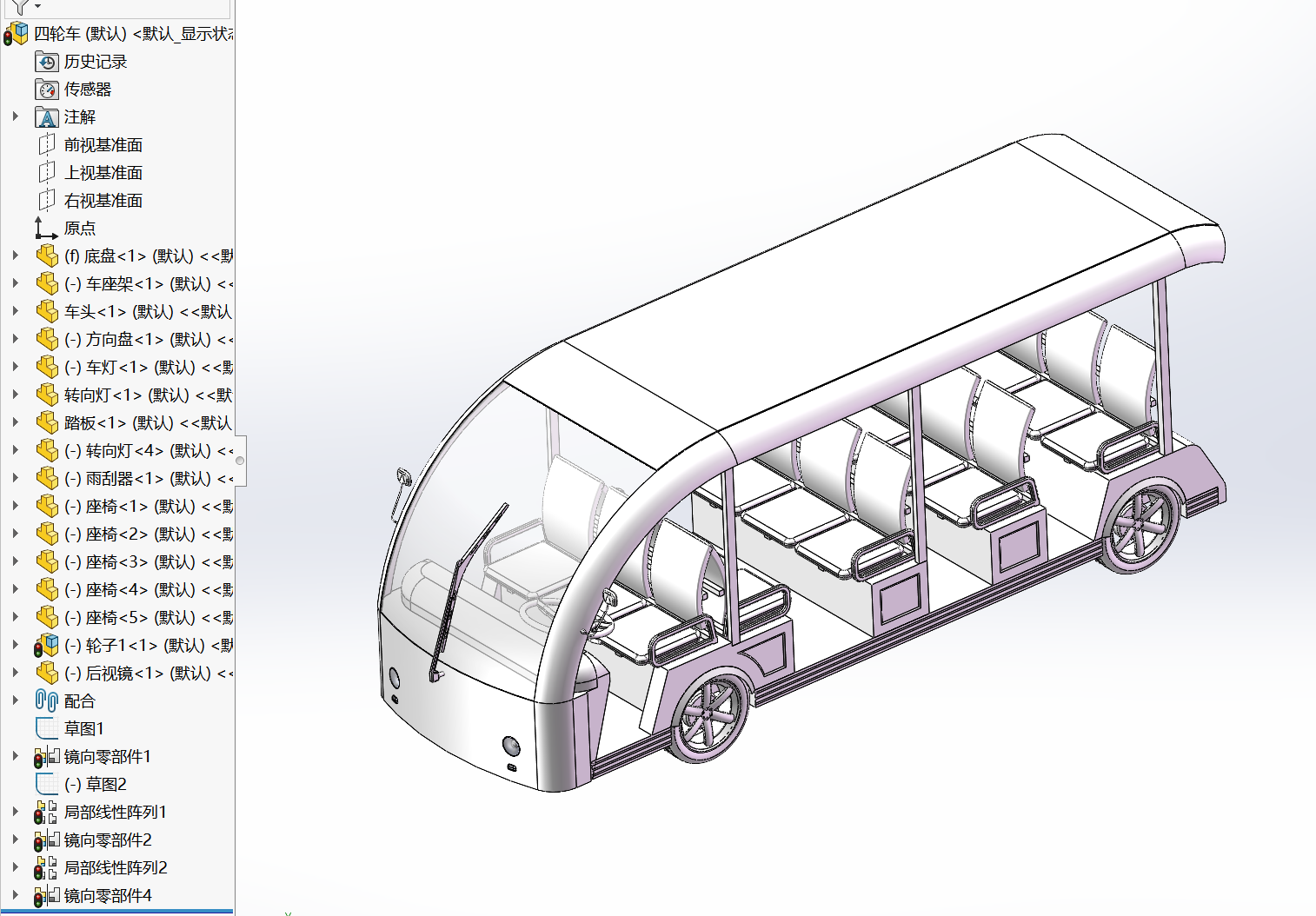This screenshot has height=916, width=1316.
Task: Click the filter funnel icon above the tree
Action: tap(21, 7)
